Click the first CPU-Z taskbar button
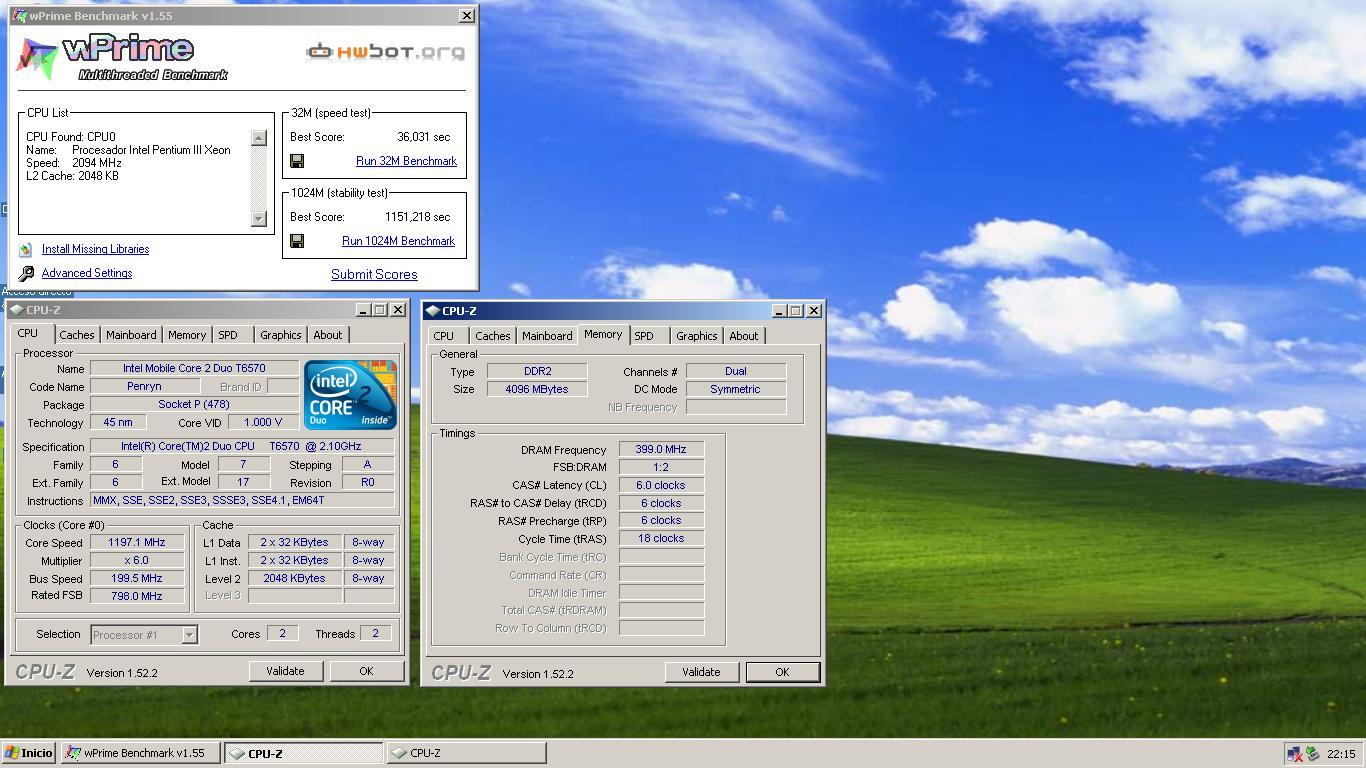This screenshot has height=768, width=1366. pos(304,753)
